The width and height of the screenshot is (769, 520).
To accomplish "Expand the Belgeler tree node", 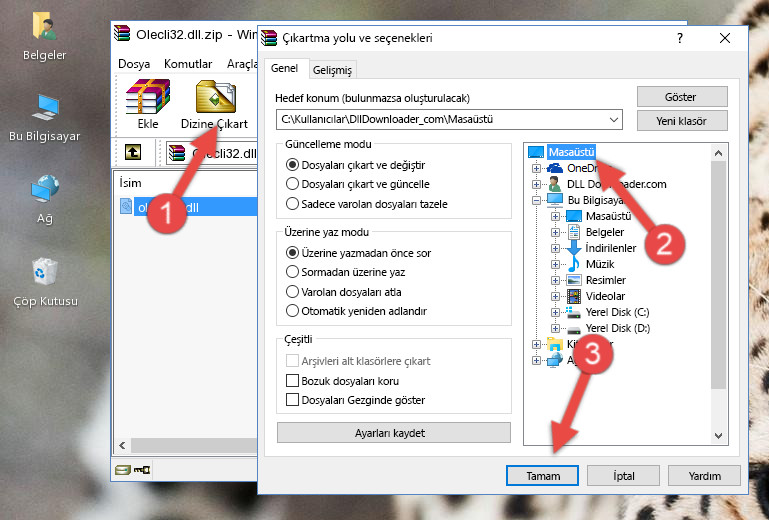I will [555, 232].
